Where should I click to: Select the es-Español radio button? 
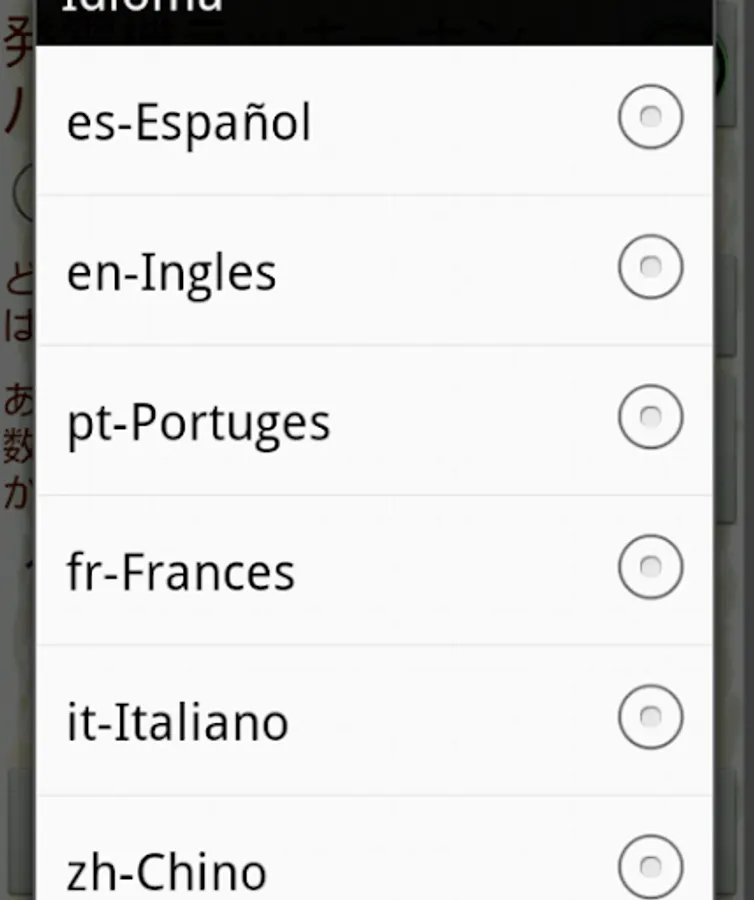650,117
